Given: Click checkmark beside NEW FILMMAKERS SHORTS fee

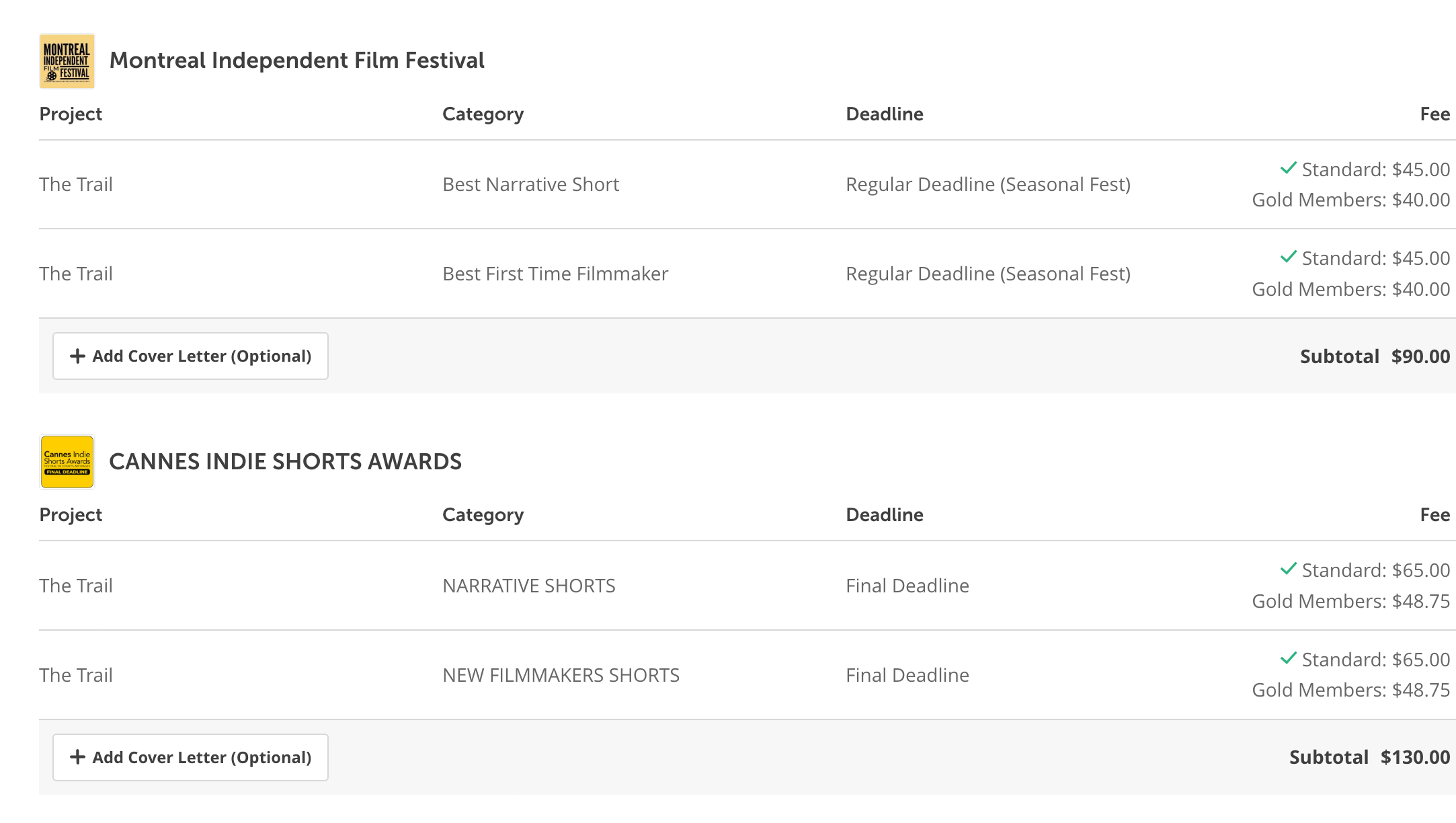Looking at the screenshot, I should click(x=1288, y=658).
